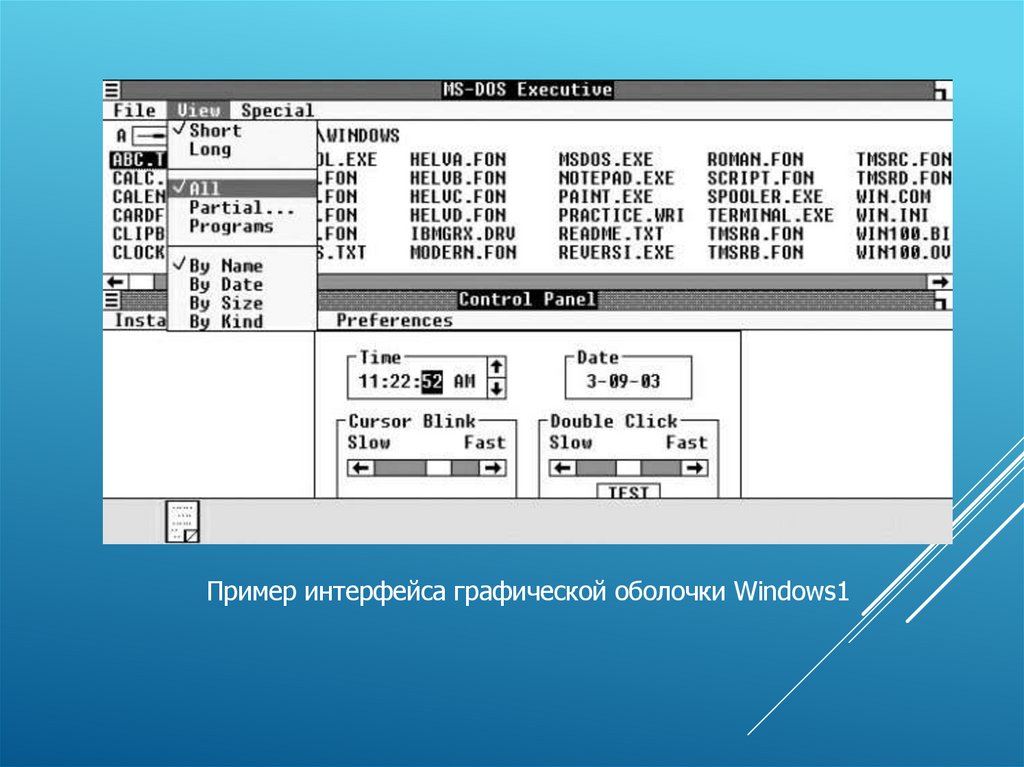Select WIN.COM file
The height and width of the screenshot is (767, 1024).
893,197
